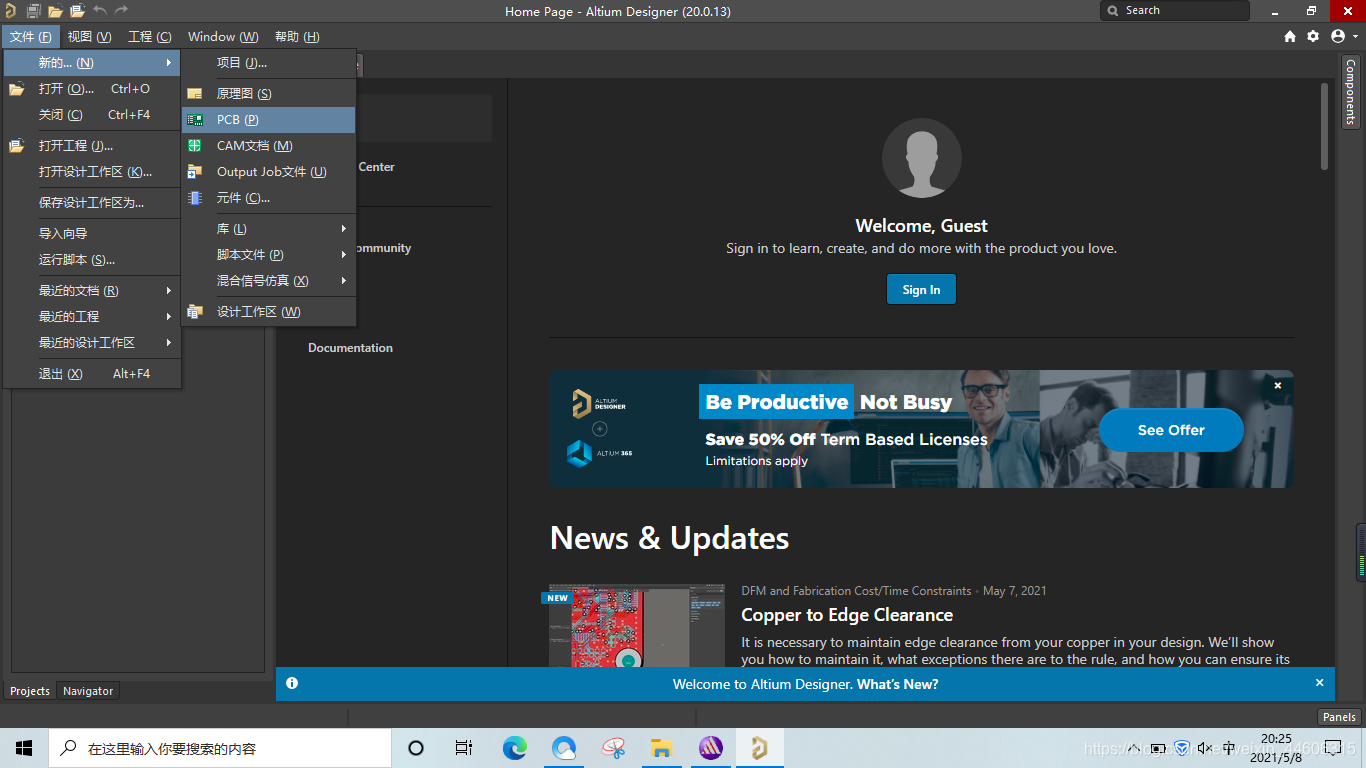Open preferences with the gear icon
The width and height of the screenshot is (1366, 768).
1313,36
